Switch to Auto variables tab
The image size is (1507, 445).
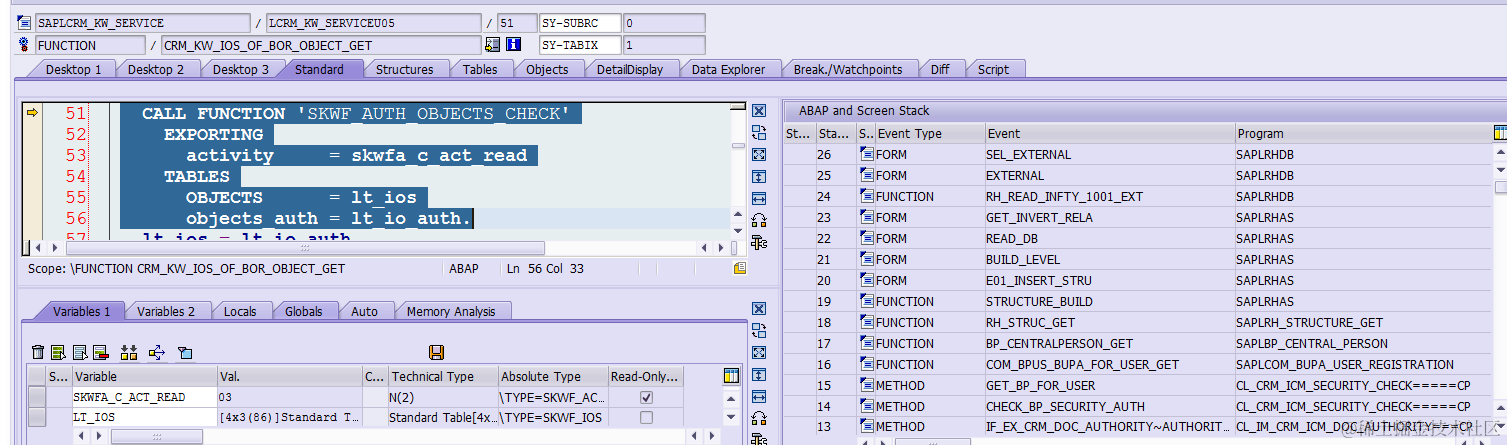(x=365, y=311)
